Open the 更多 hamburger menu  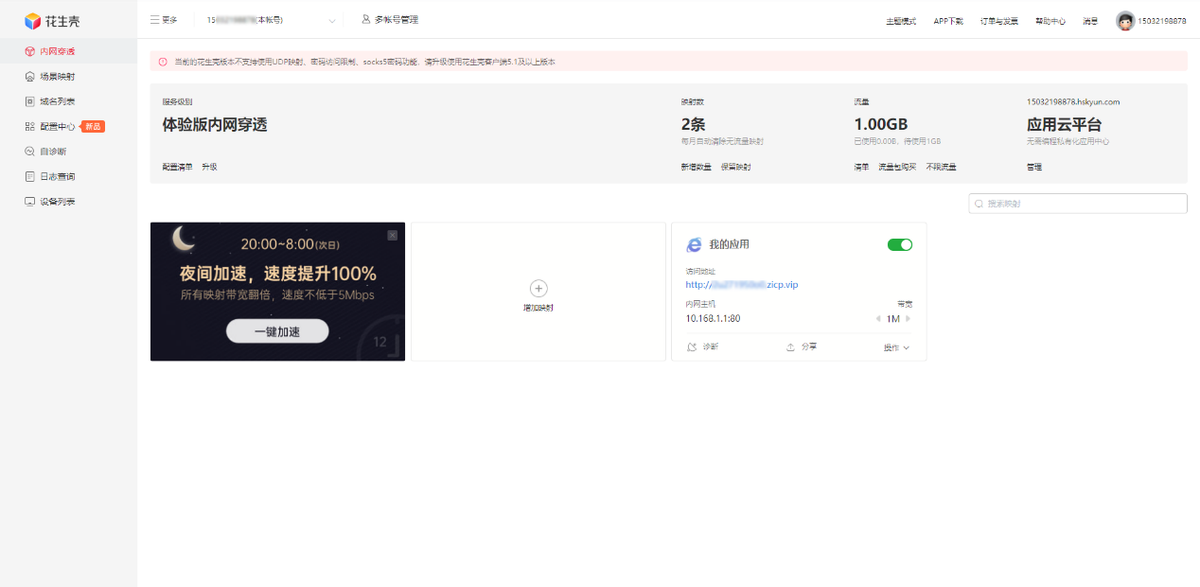tap(163, 19)
